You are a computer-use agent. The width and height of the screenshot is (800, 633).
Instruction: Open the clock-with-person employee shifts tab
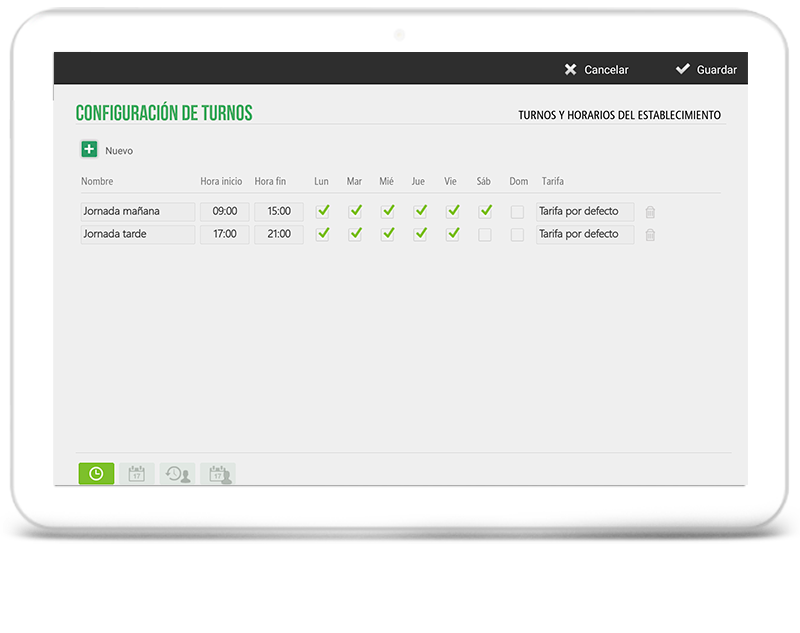pos(178,474)
